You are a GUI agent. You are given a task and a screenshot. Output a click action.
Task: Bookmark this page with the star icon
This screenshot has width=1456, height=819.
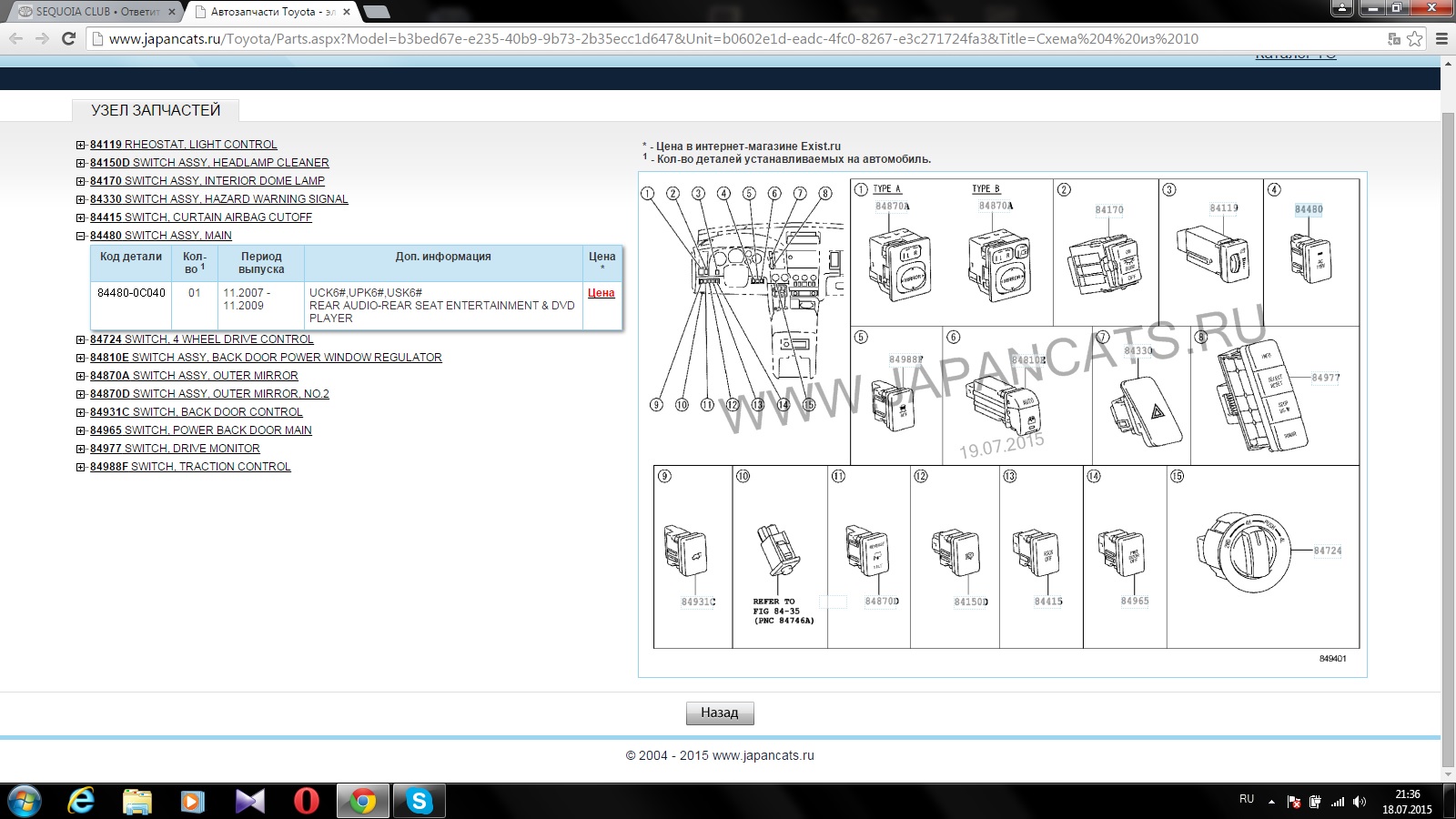tap(1414, 38)
